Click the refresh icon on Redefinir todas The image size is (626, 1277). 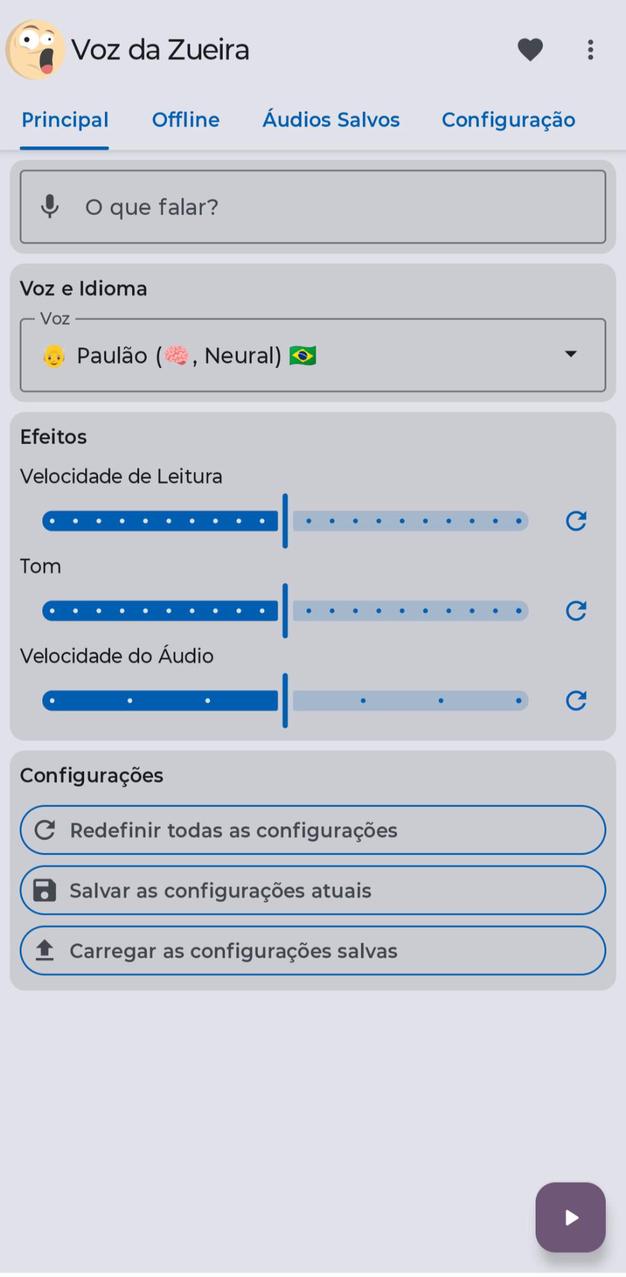pos(44,830)
